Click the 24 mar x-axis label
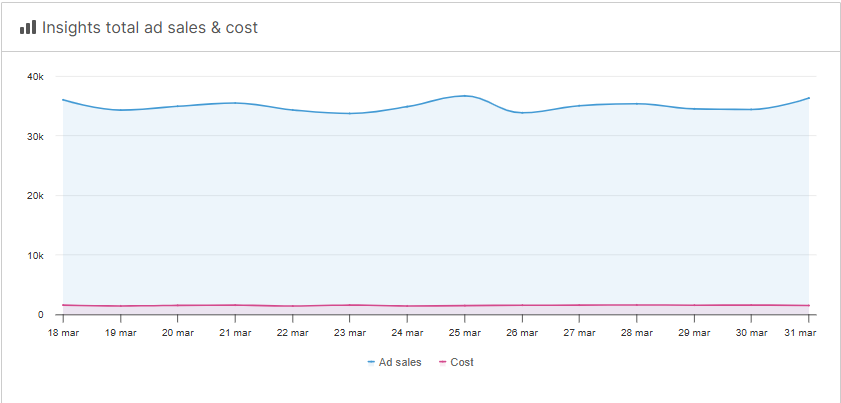 point(407,333)
